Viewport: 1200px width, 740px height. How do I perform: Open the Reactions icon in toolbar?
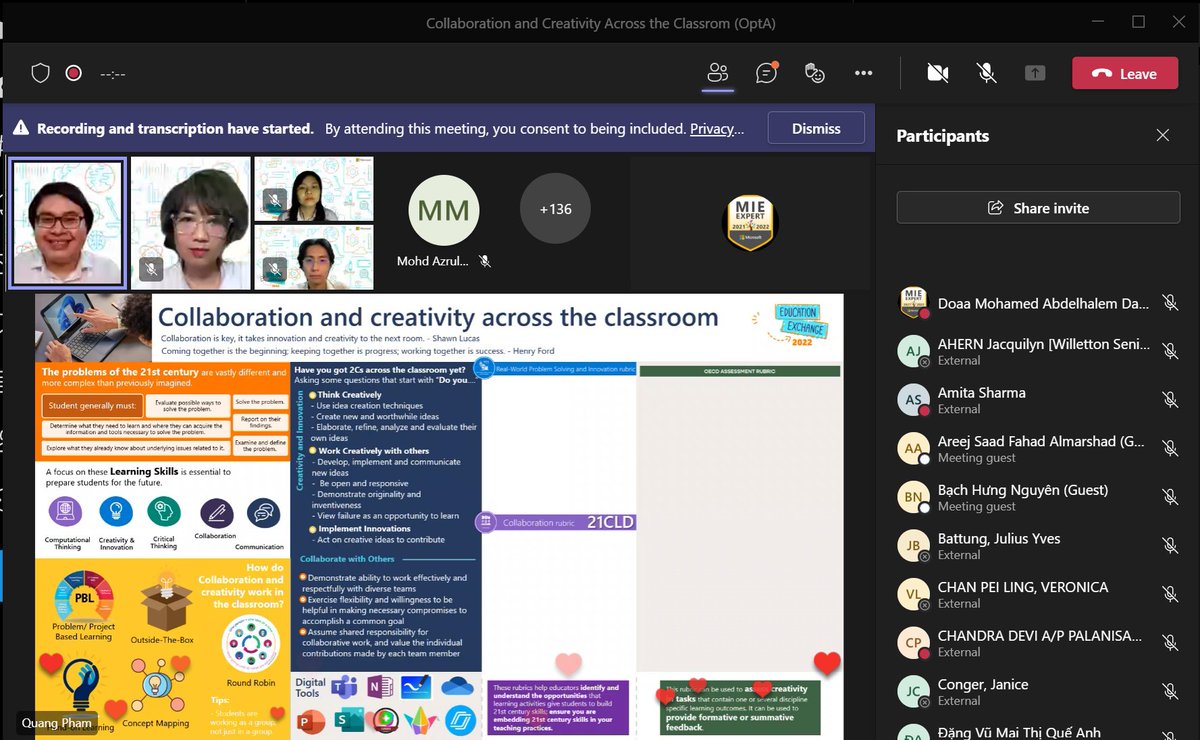pos(815,73)
